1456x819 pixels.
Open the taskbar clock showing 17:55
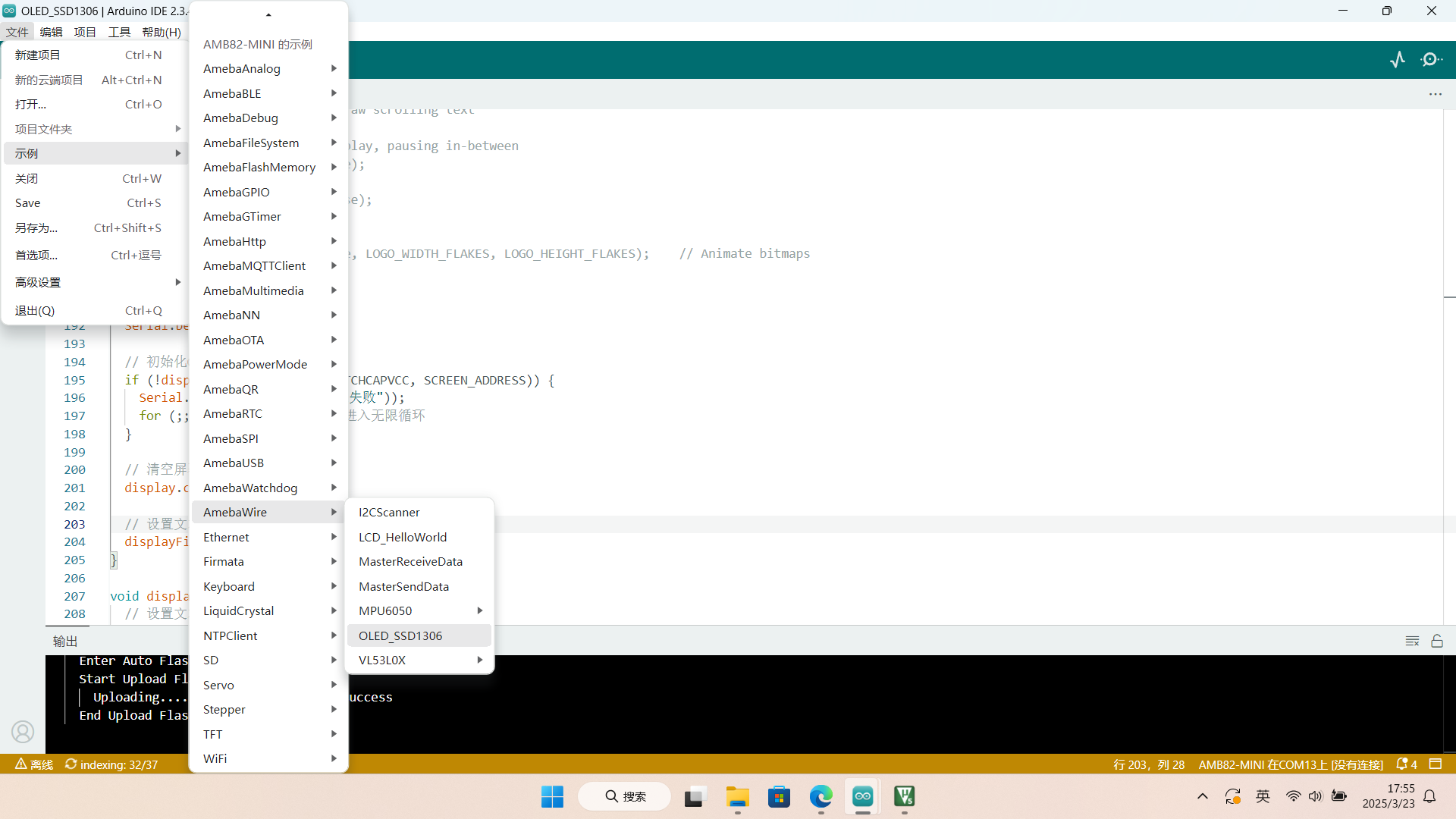coord(1388,796)
